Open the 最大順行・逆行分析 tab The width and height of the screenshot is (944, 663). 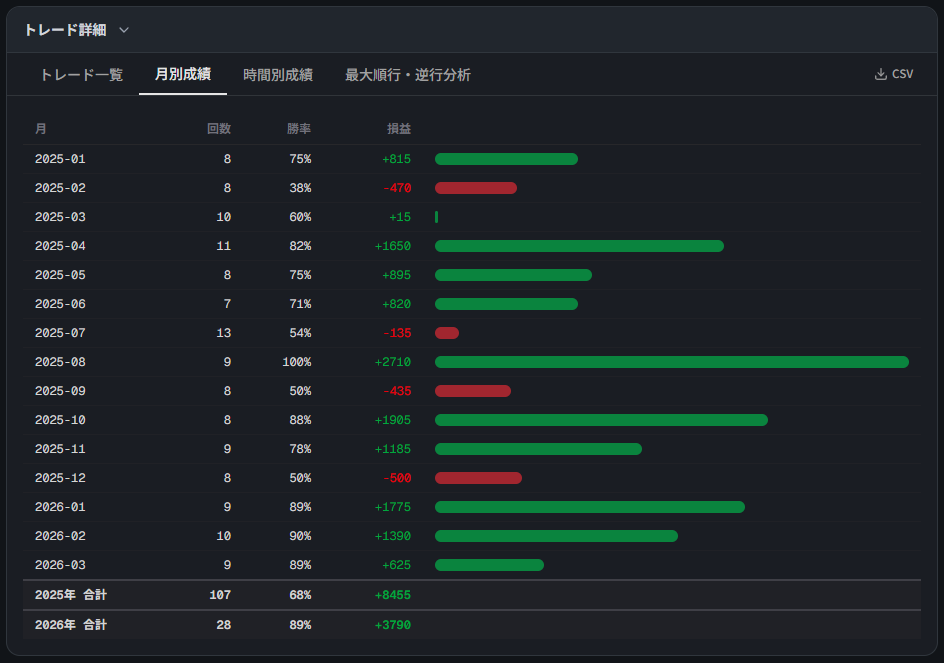click(408, 75)
